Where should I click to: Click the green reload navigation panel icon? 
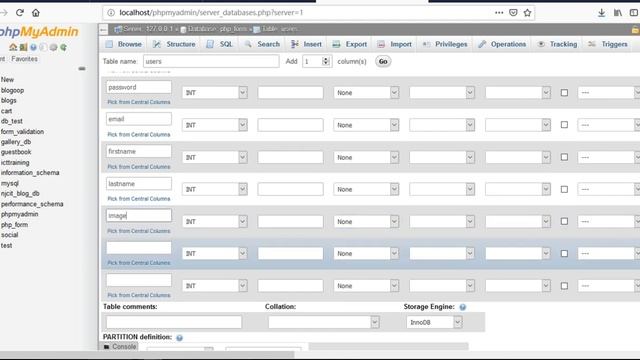click(63, 47)
